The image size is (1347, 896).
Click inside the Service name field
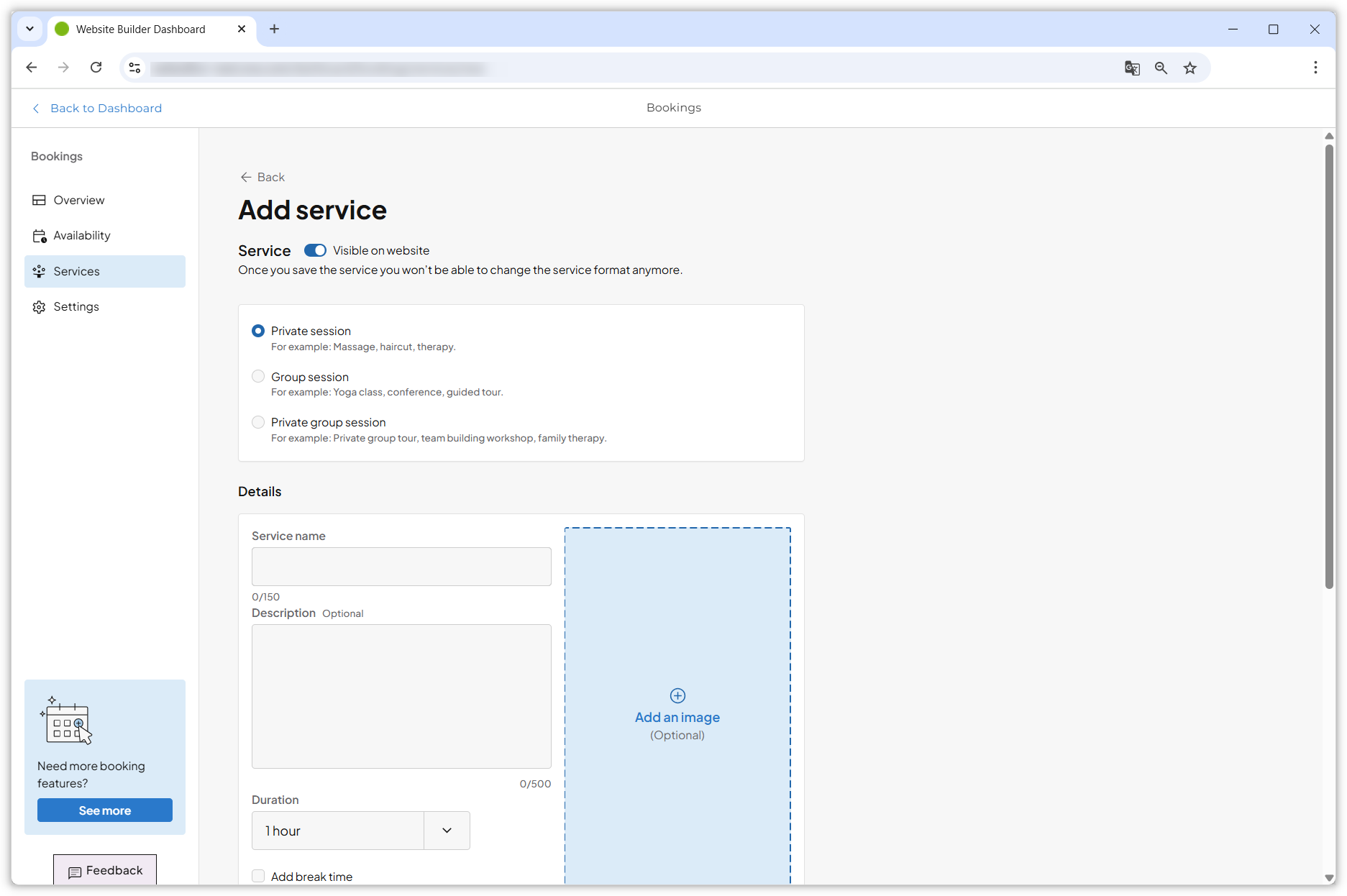[x=401, y=567]
